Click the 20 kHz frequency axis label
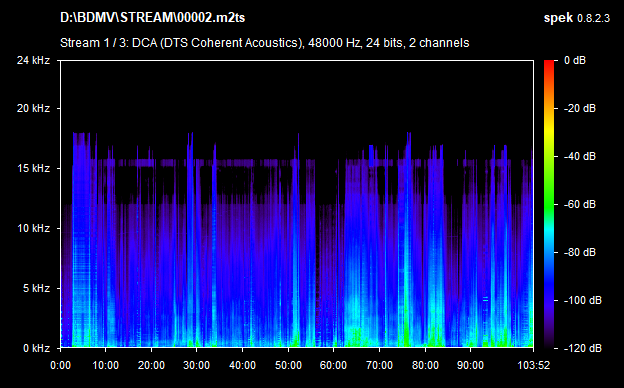Screen dimensions: 624x388 (x=33, y=108)
